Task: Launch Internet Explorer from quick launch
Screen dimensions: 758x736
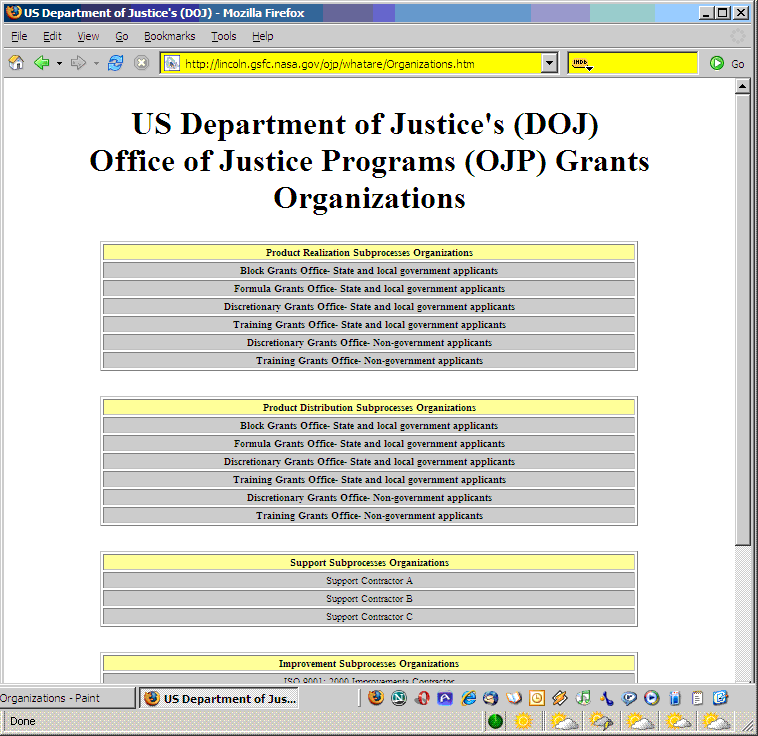Action: pos(468,698)
